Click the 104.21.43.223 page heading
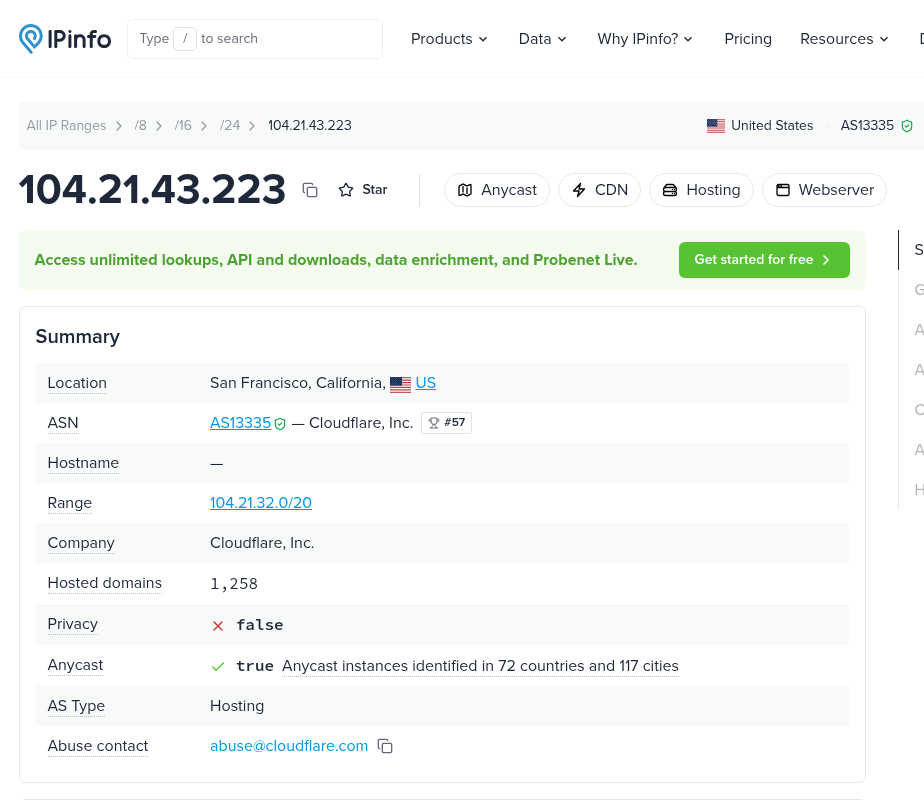The height and width of the screenshot is (800, 924). [x=153, y=190]
